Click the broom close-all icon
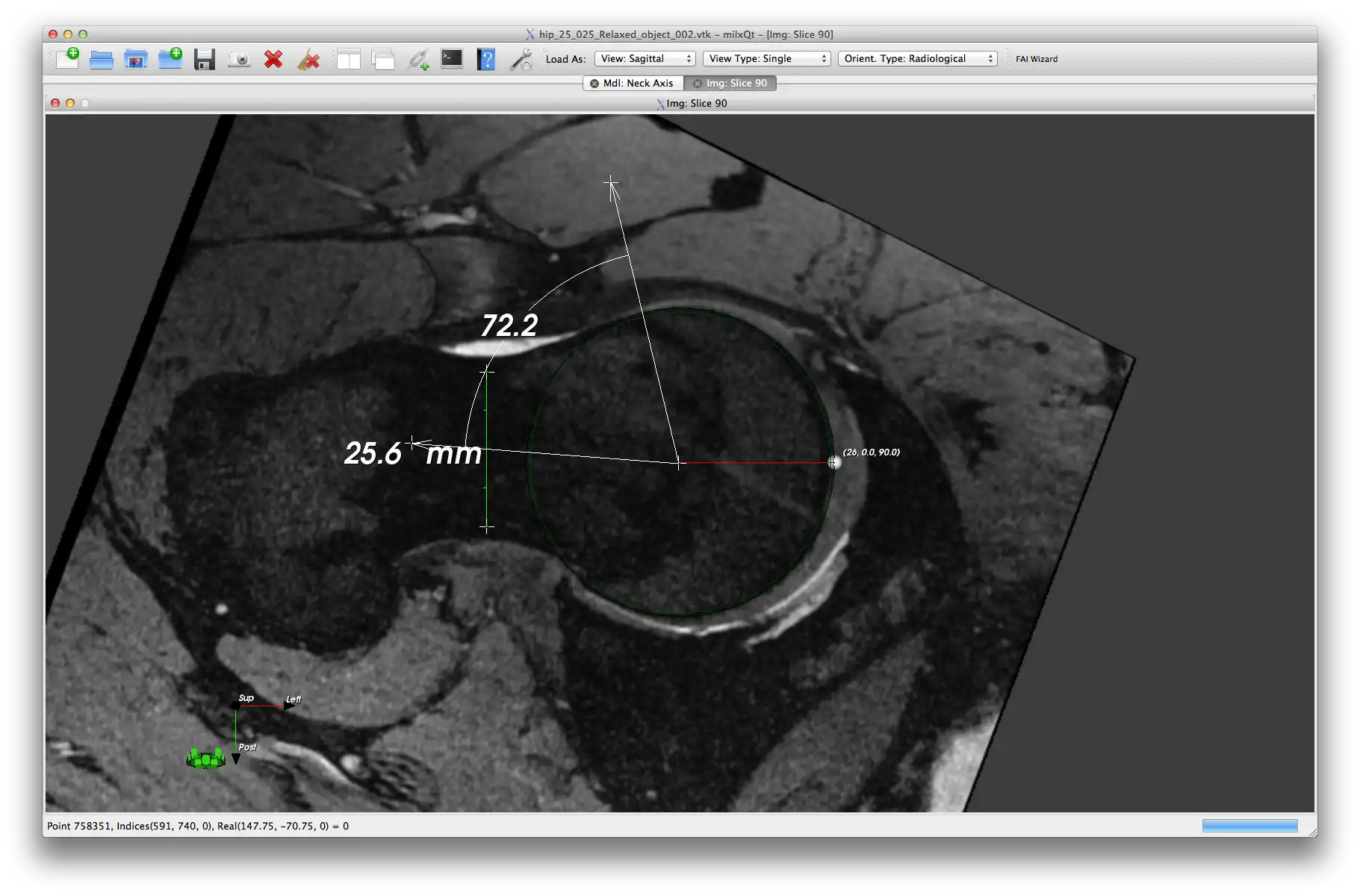 coord(308,59)
